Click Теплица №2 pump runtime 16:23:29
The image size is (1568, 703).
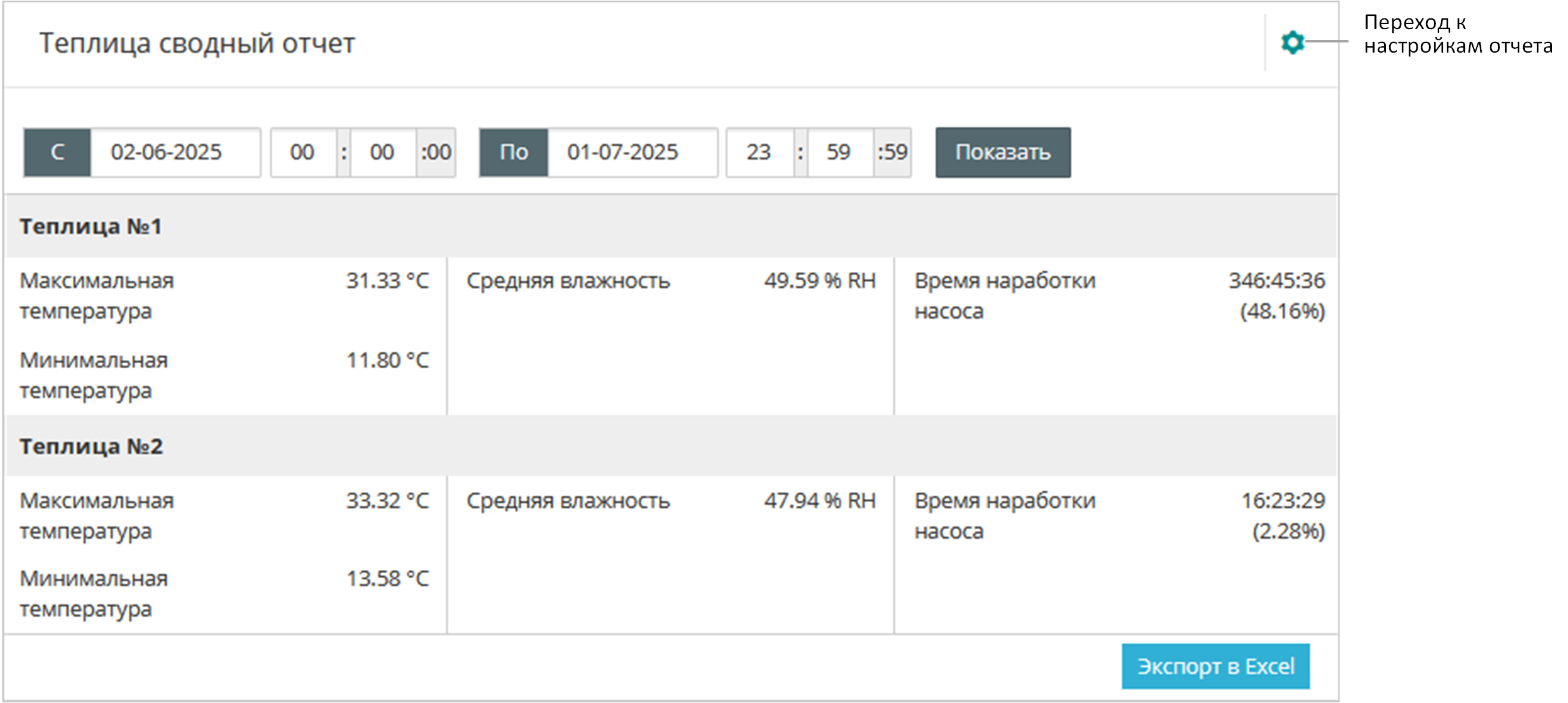tap(1283, 501)
